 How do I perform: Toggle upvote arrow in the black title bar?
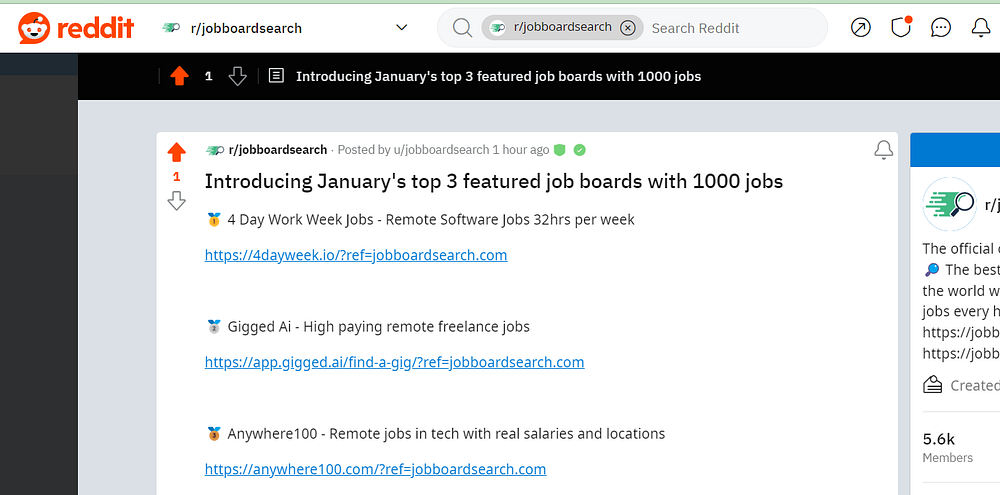click(179, 76)
